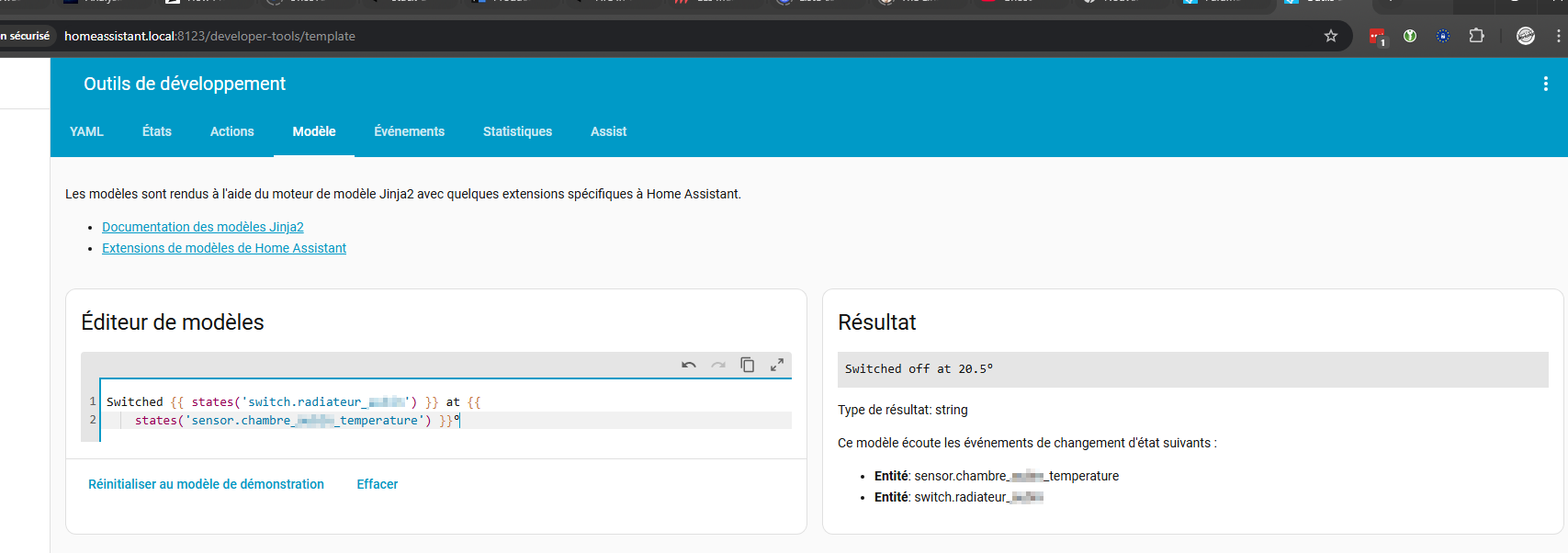Switch to the YAML tab

86,131
